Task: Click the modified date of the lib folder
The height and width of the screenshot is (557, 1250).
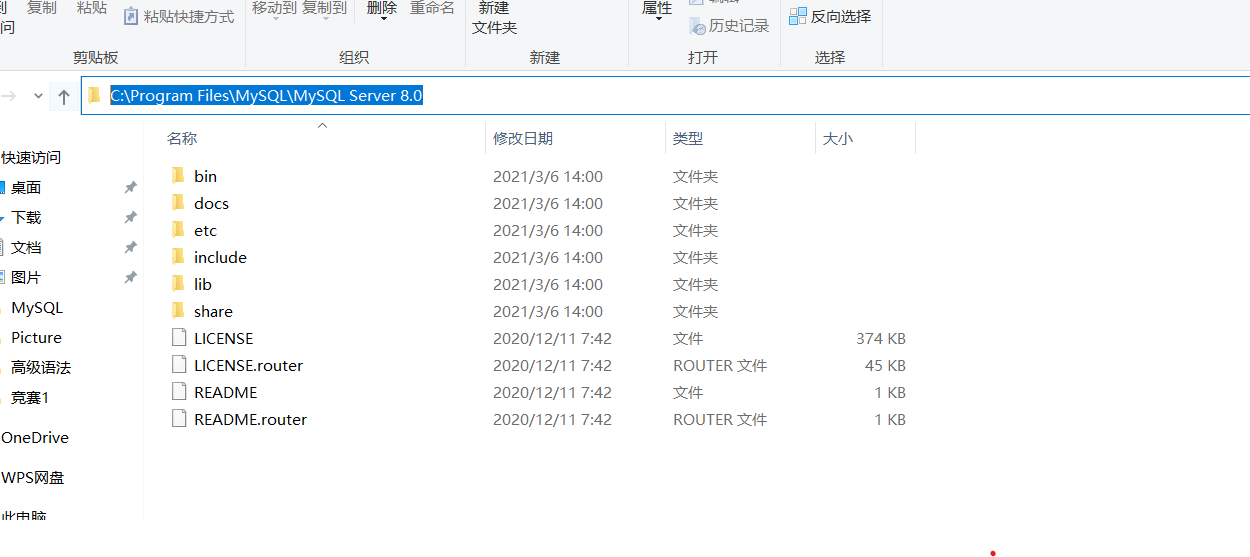Action: click(x=548, y=285)
